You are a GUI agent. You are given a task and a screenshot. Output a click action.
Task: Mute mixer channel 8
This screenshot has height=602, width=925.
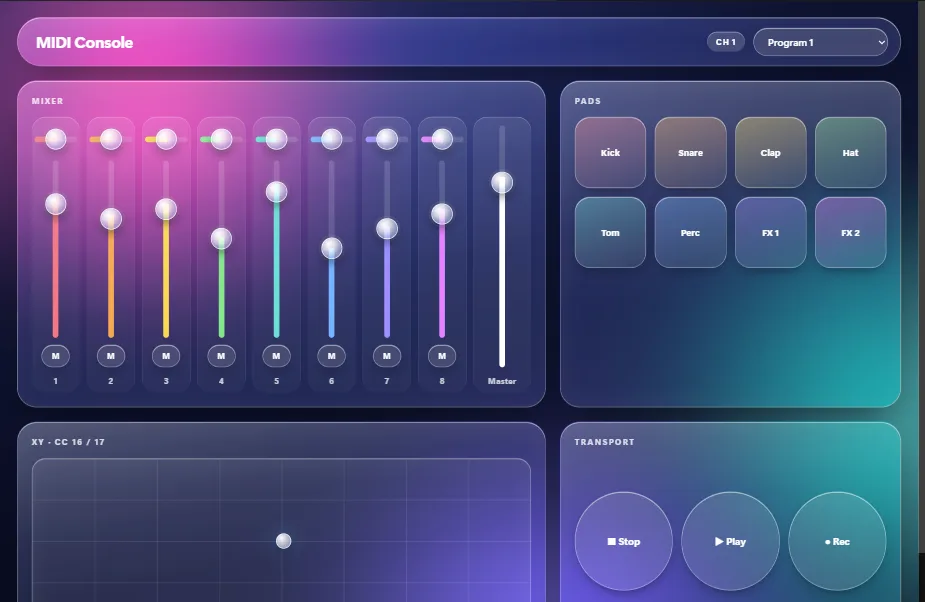tap(442, 356)
